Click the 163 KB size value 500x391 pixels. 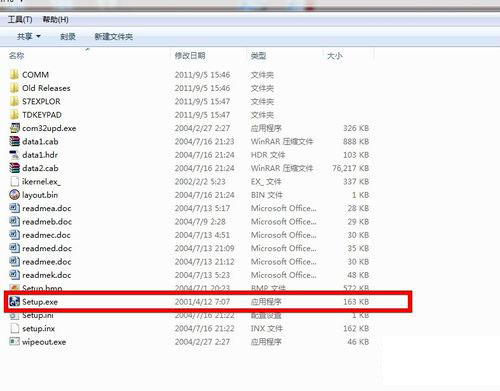[x=356, y=302]
